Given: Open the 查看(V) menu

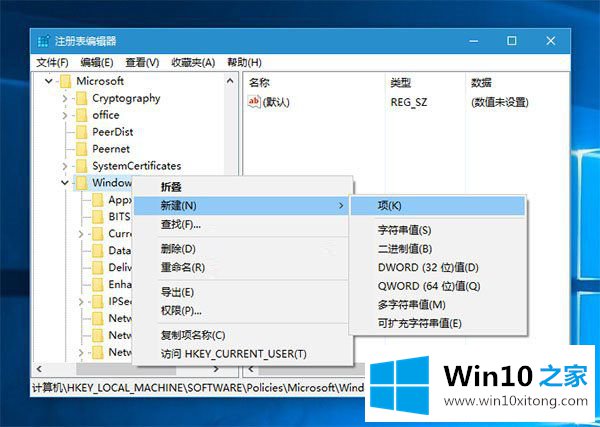Looking at the screenshot, I should [x=142, y=62].
